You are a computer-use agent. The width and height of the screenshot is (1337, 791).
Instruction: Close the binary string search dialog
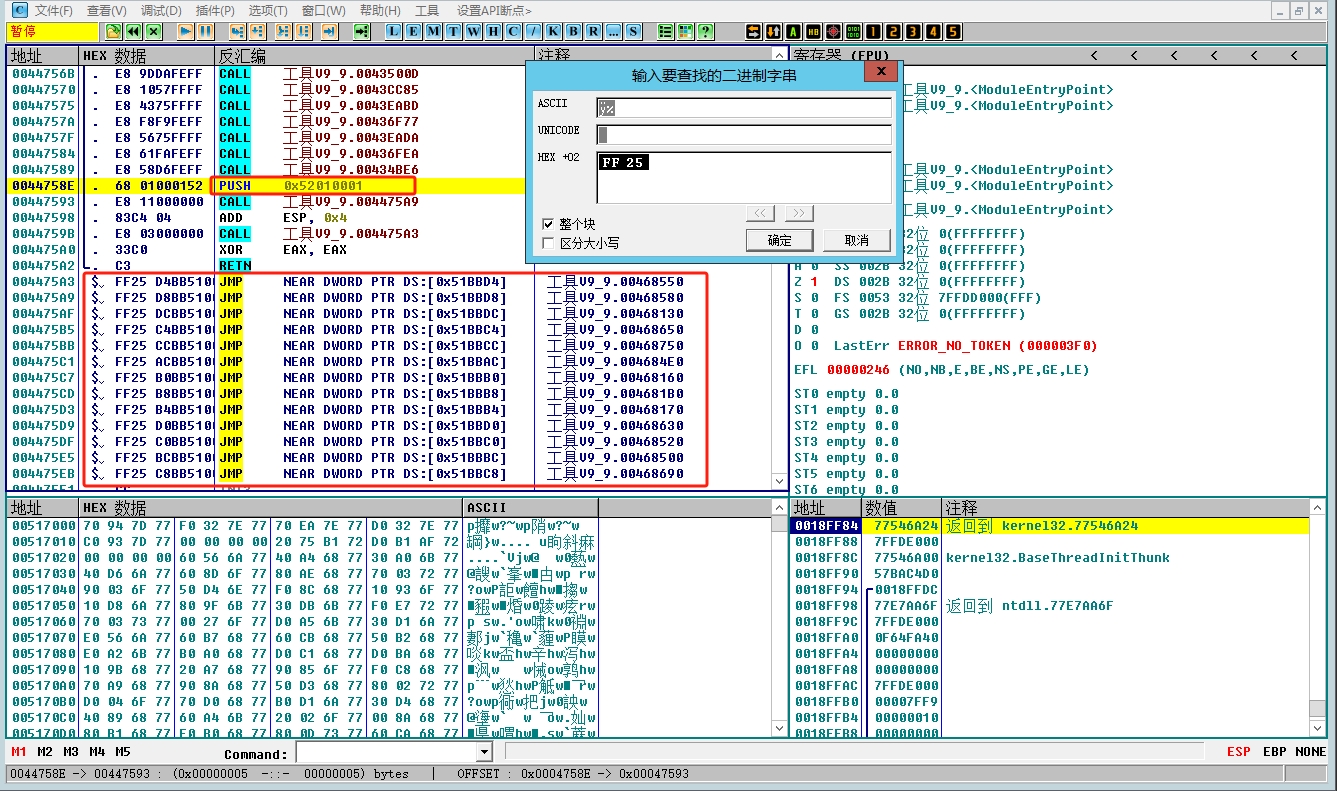coord(880,72)
